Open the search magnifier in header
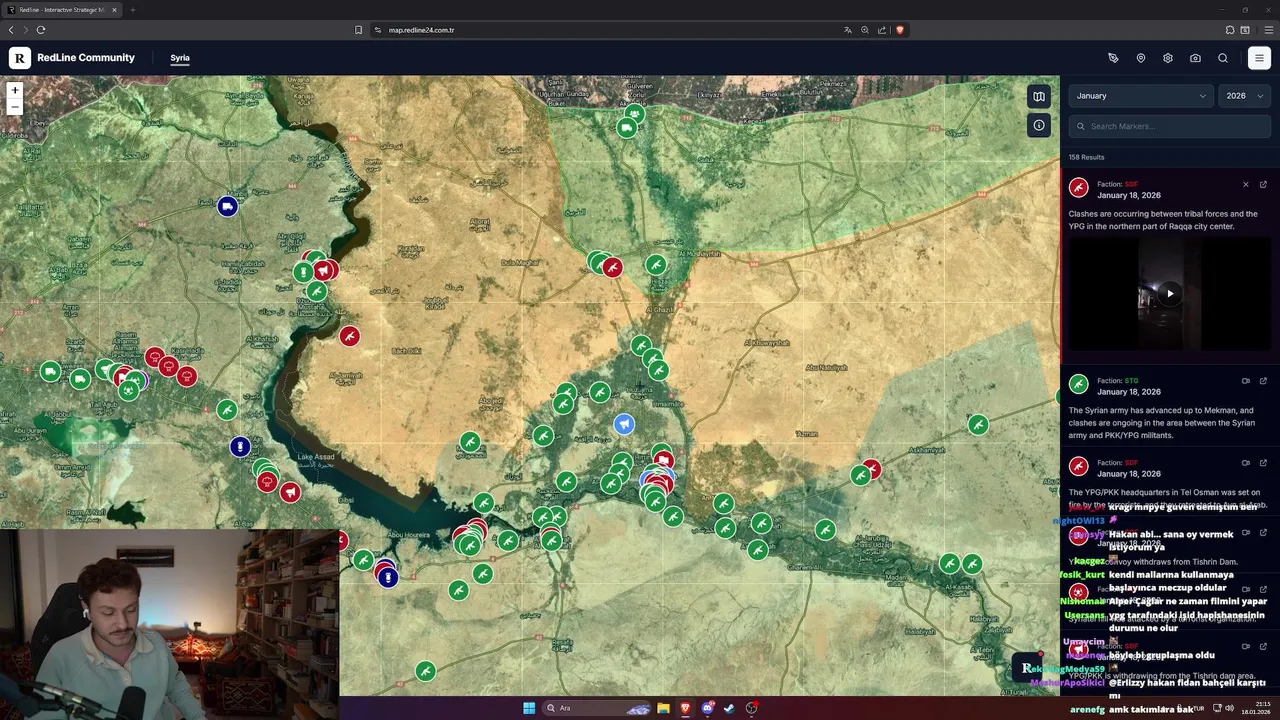 [1223, 58]
